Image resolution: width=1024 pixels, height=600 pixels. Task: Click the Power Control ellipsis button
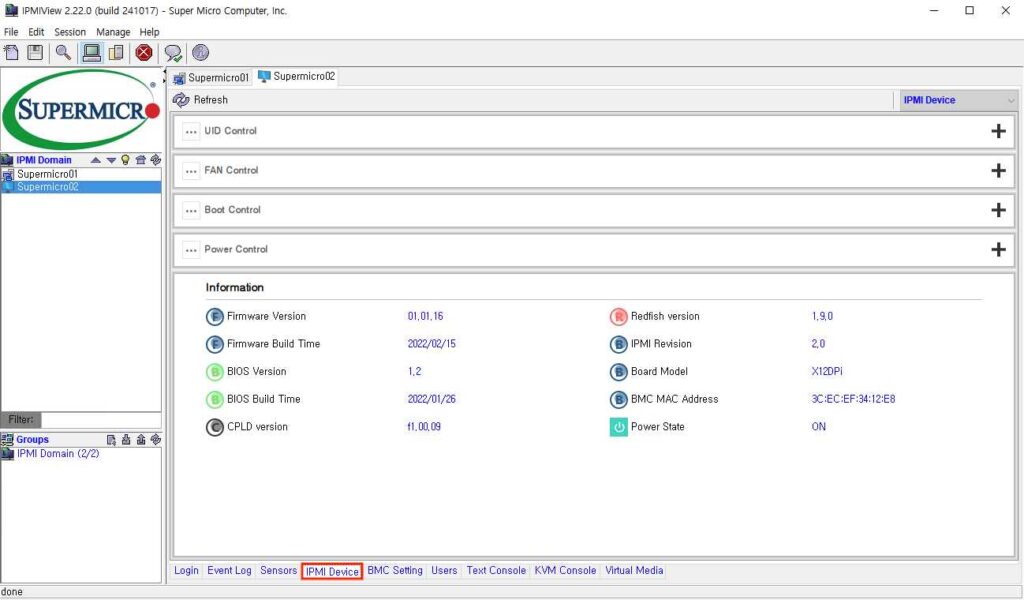191,250
